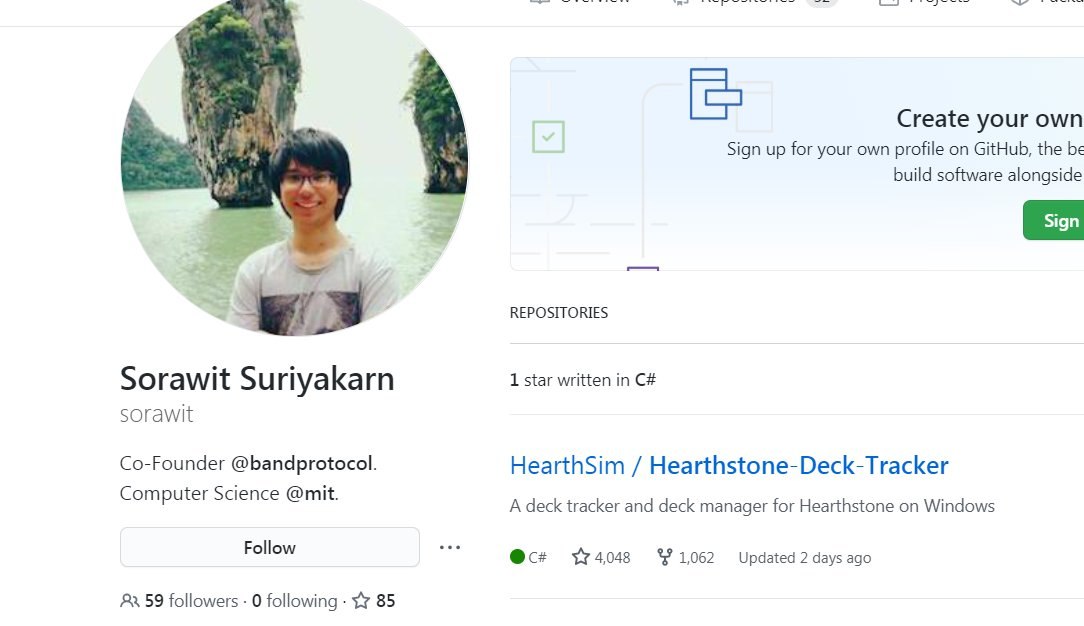Click the green checkmark box illustration
Viewport: 1084px width, 626px height.
(548, 137)
